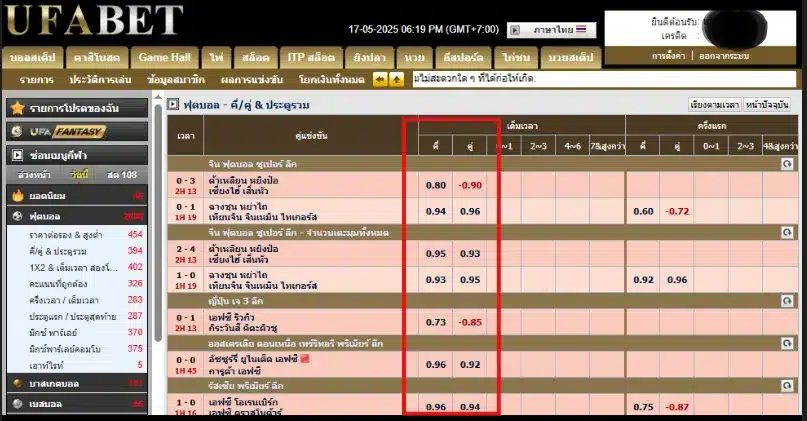The image size is (807, 421).
Task: Select the football icon ฟุตบอล category
Action: [77, 216]
